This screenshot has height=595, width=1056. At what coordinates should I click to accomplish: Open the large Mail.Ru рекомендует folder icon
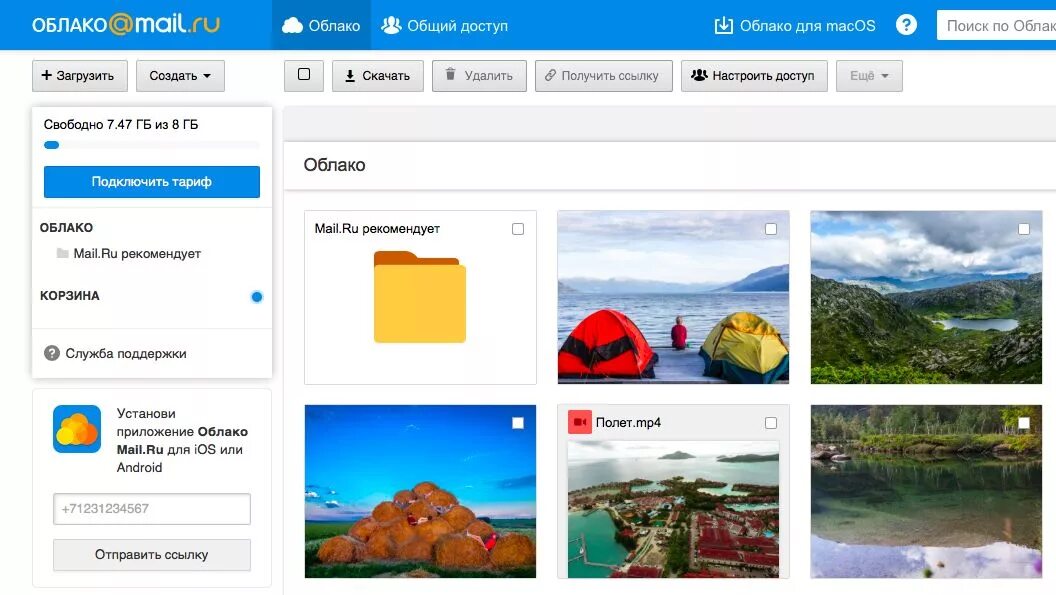[x=420, y=296]
